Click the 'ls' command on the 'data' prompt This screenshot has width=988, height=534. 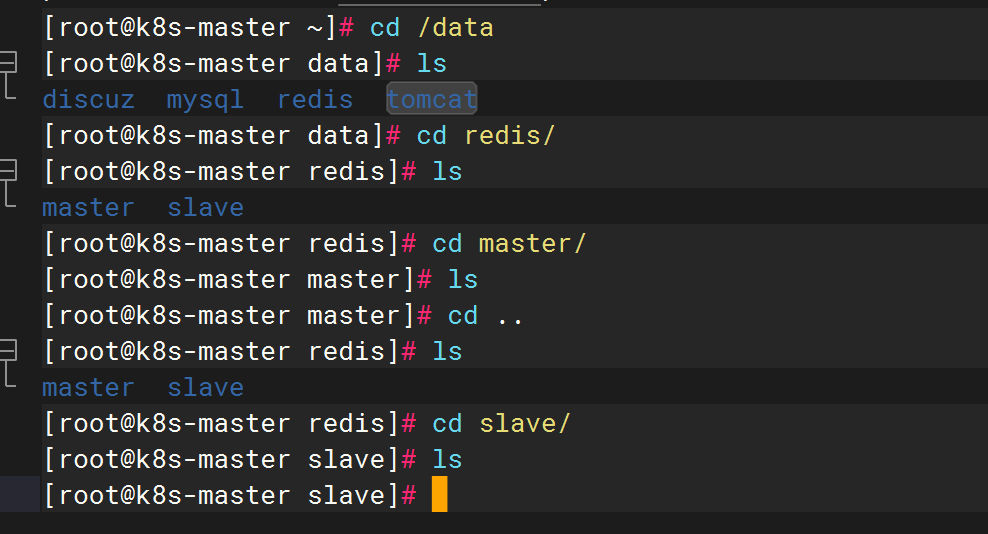pyautogui.click(x=432, y=64)
